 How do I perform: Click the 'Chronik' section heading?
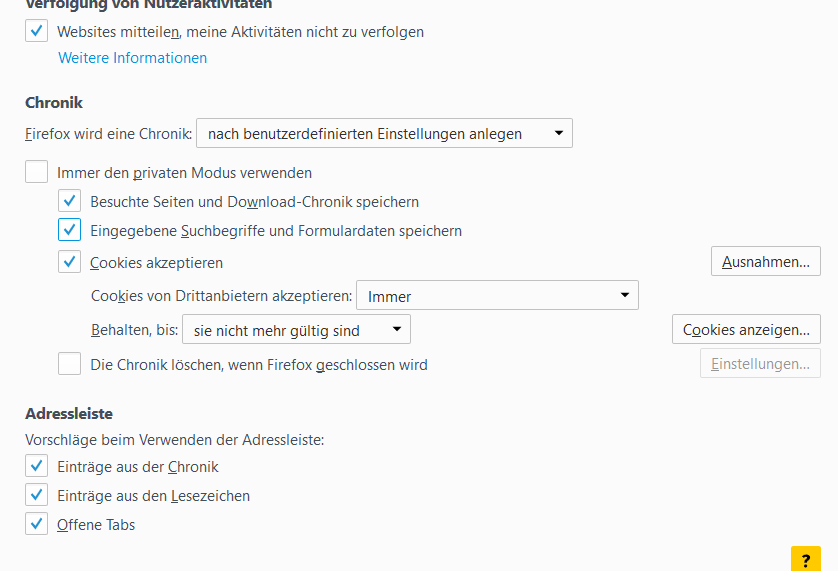[54, 102]
